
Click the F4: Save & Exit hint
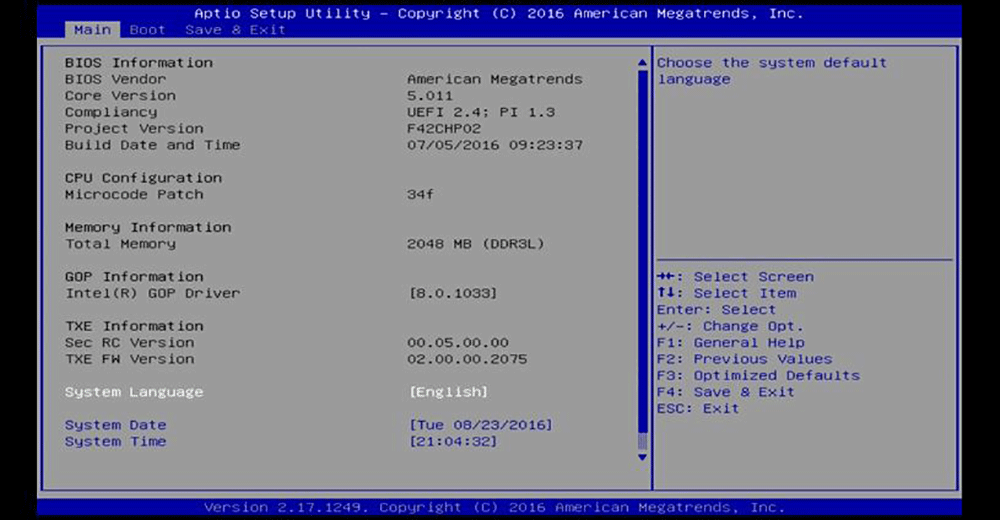pos(726,392)
